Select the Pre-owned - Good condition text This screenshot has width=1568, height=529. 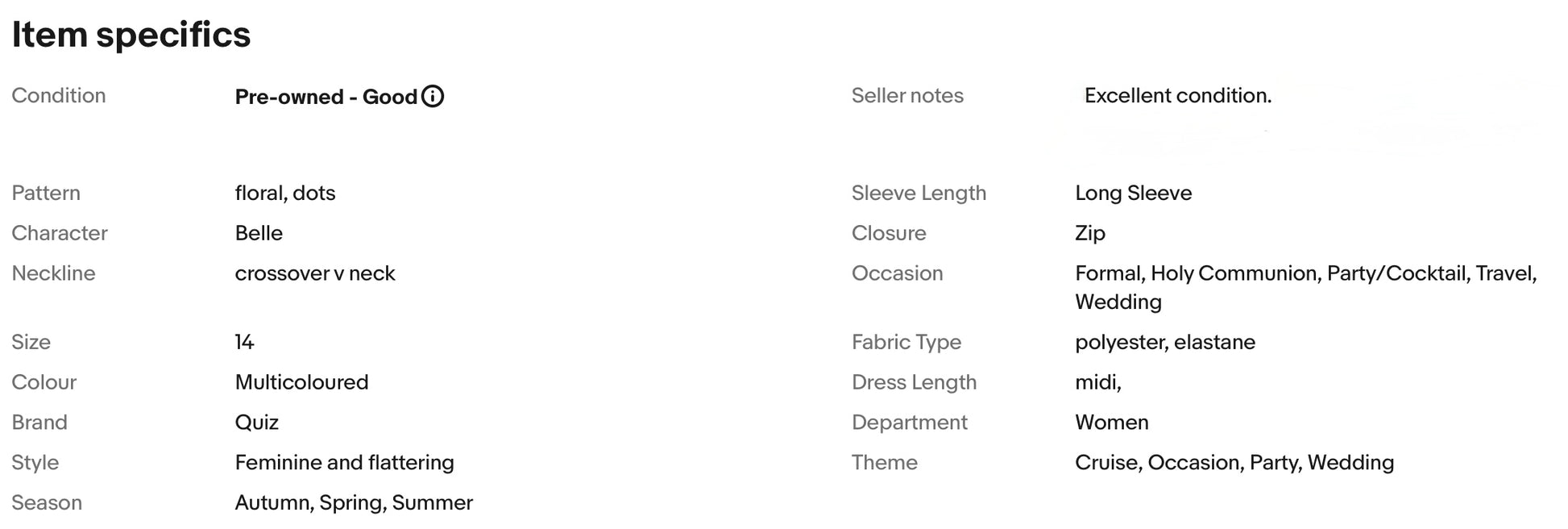326,97
